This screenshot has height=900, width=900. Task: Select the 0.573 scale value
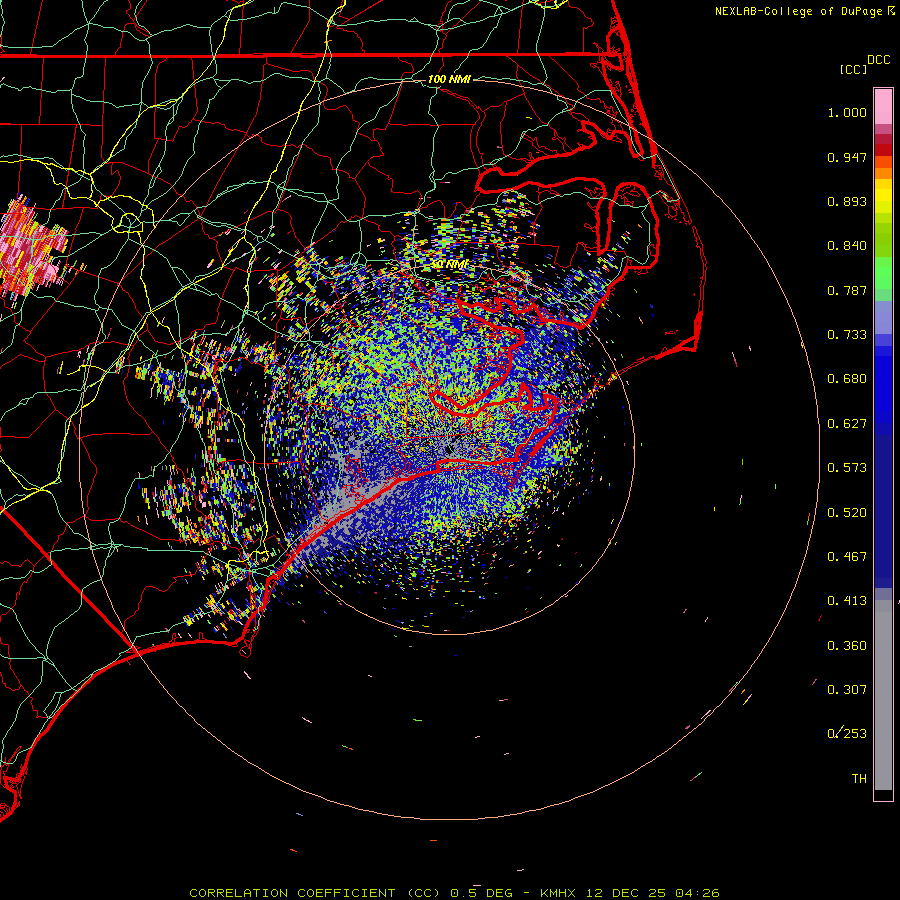pyautogui.click(x=847, y=468)
